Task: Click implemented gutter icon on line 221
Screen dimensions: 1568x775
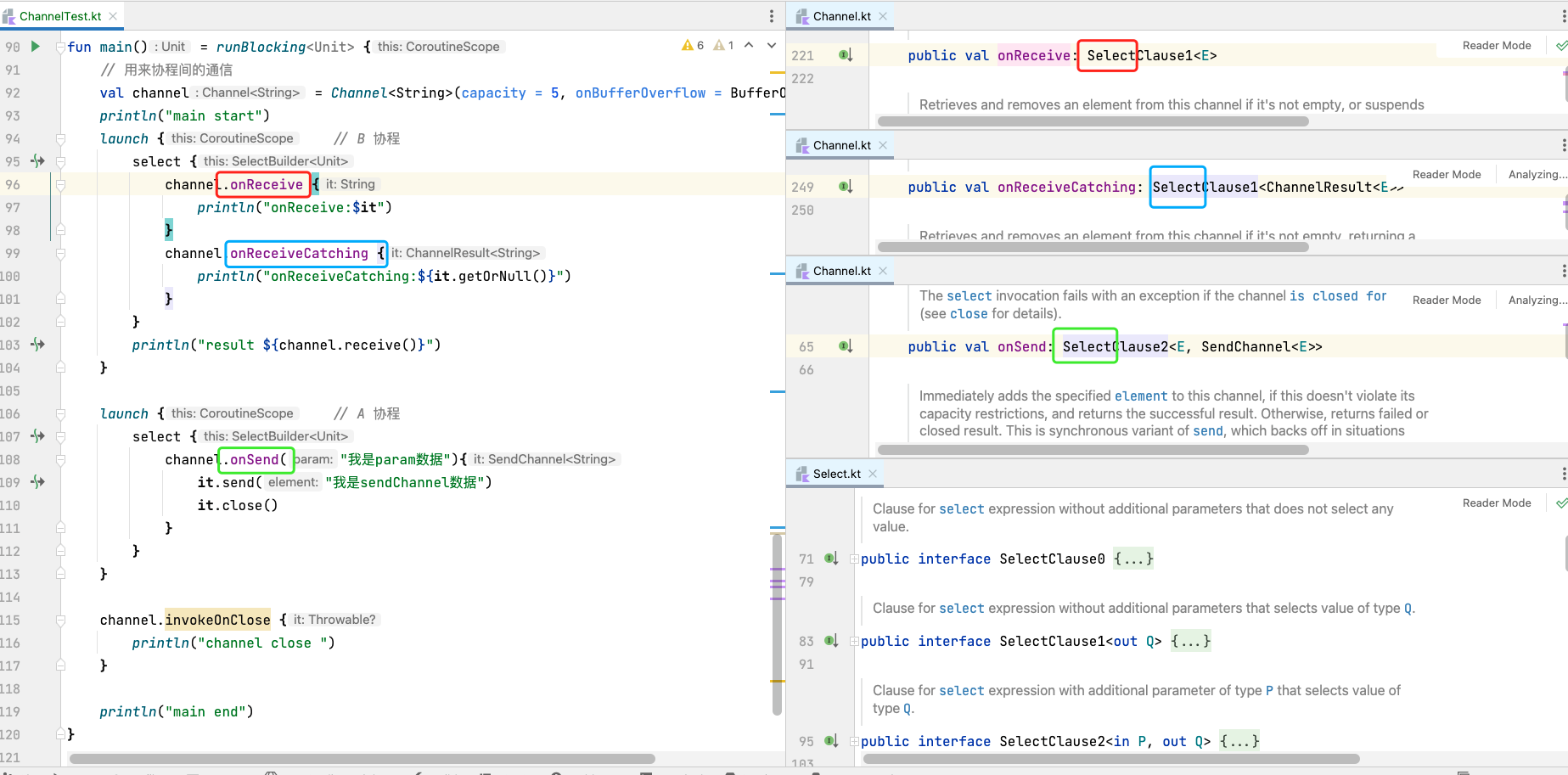Action: 846,55
